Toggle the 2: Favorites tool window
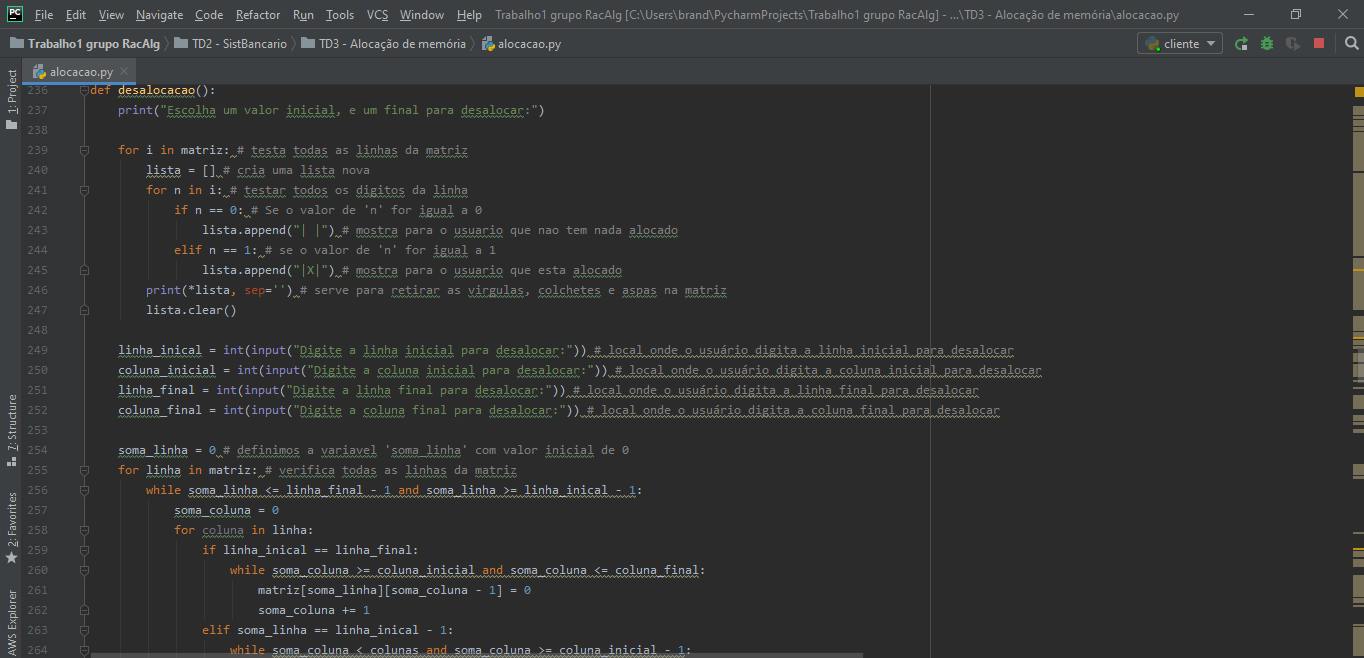 [x=12, y=527]
